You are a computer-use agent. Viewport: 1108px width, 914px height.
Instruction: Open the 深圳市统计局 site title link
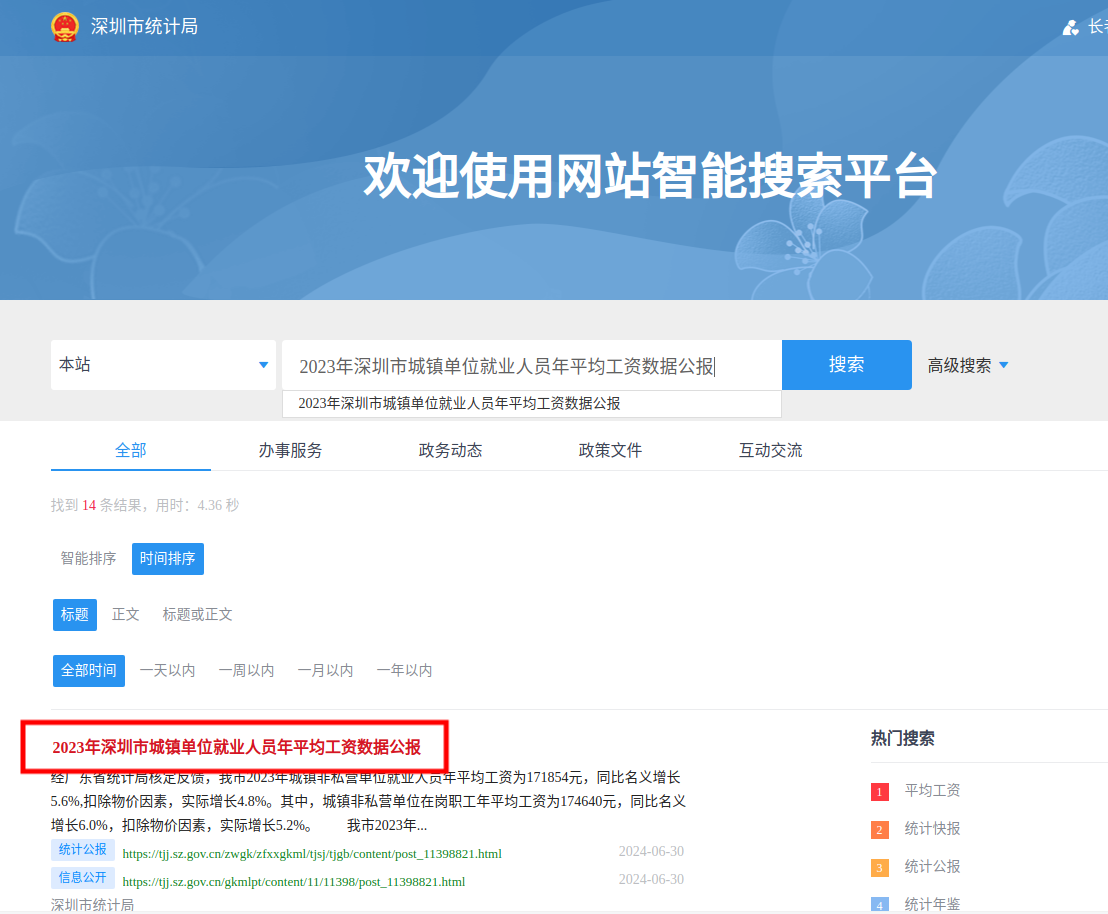pyautogui.click(x=144, y=27)
